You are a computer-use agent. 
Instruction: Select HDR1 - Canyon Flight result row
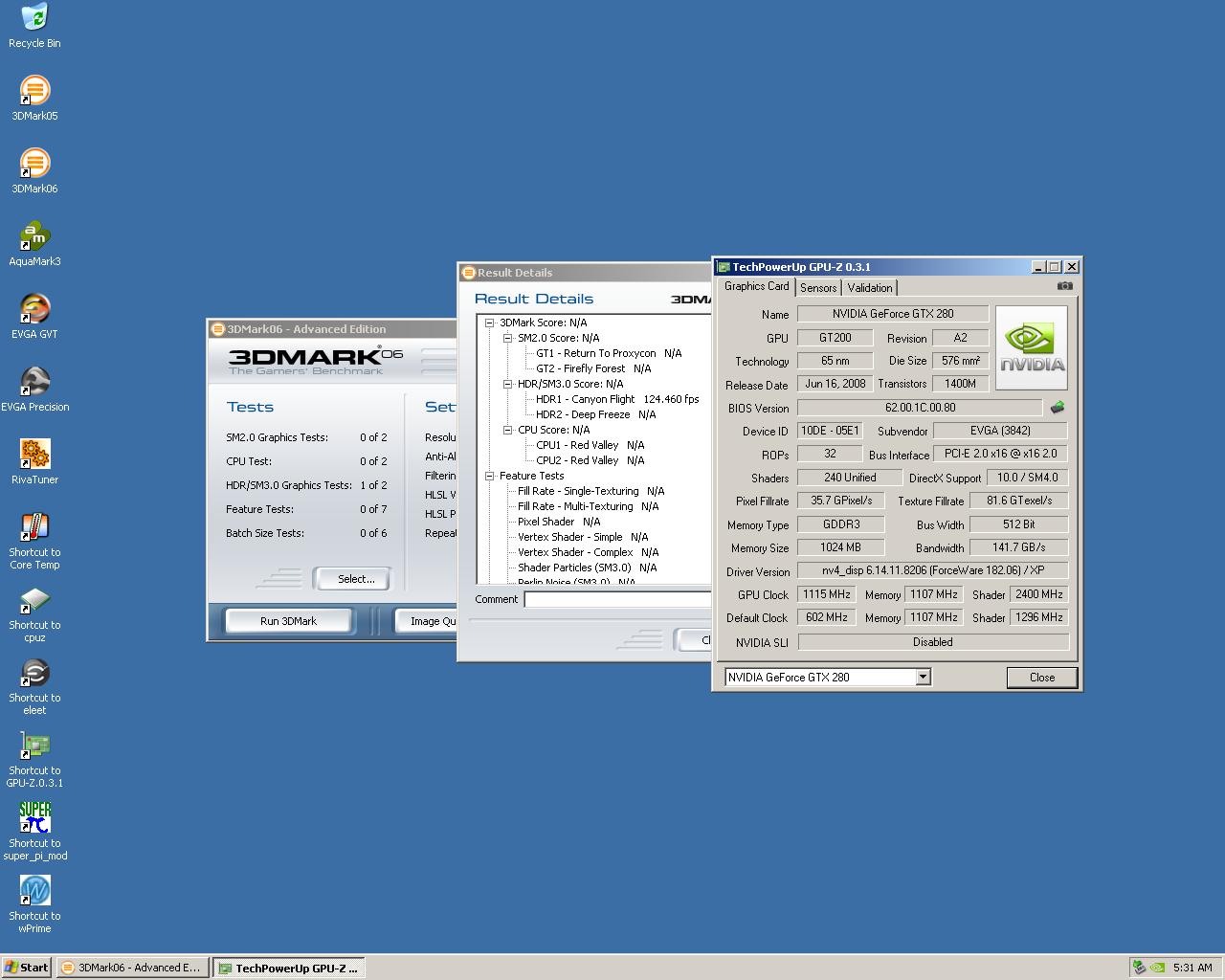pos(617,399)
